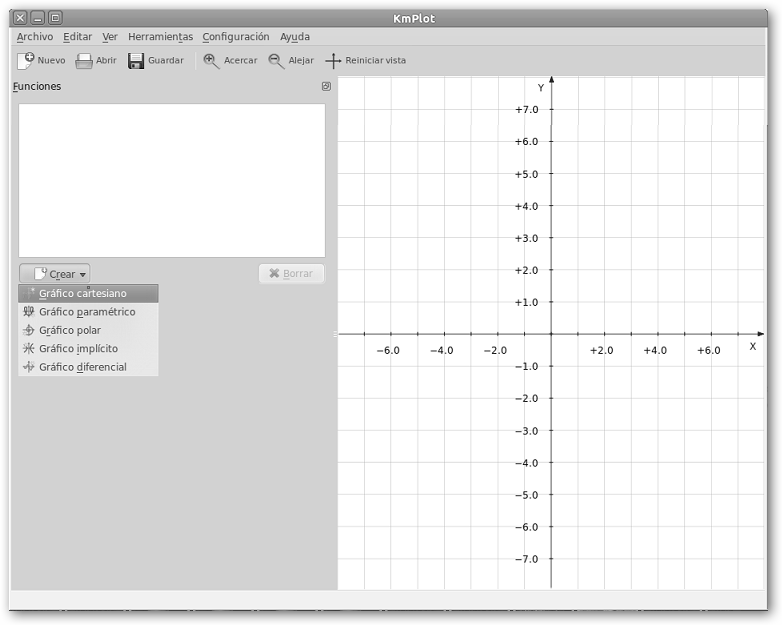Open the Ayuda menu
The width and height of the screenshot is (782, 625).
[x=295, y=37]
